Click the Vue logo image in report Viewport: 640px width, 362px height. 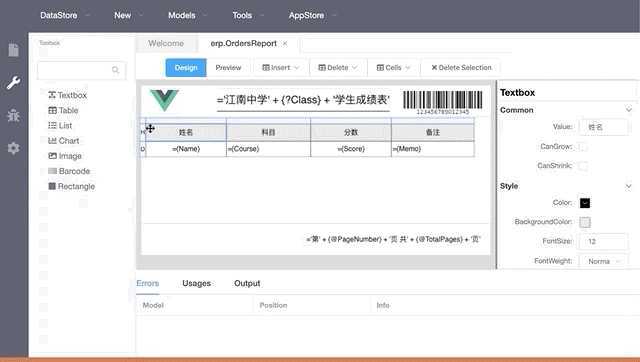[164, 100]
